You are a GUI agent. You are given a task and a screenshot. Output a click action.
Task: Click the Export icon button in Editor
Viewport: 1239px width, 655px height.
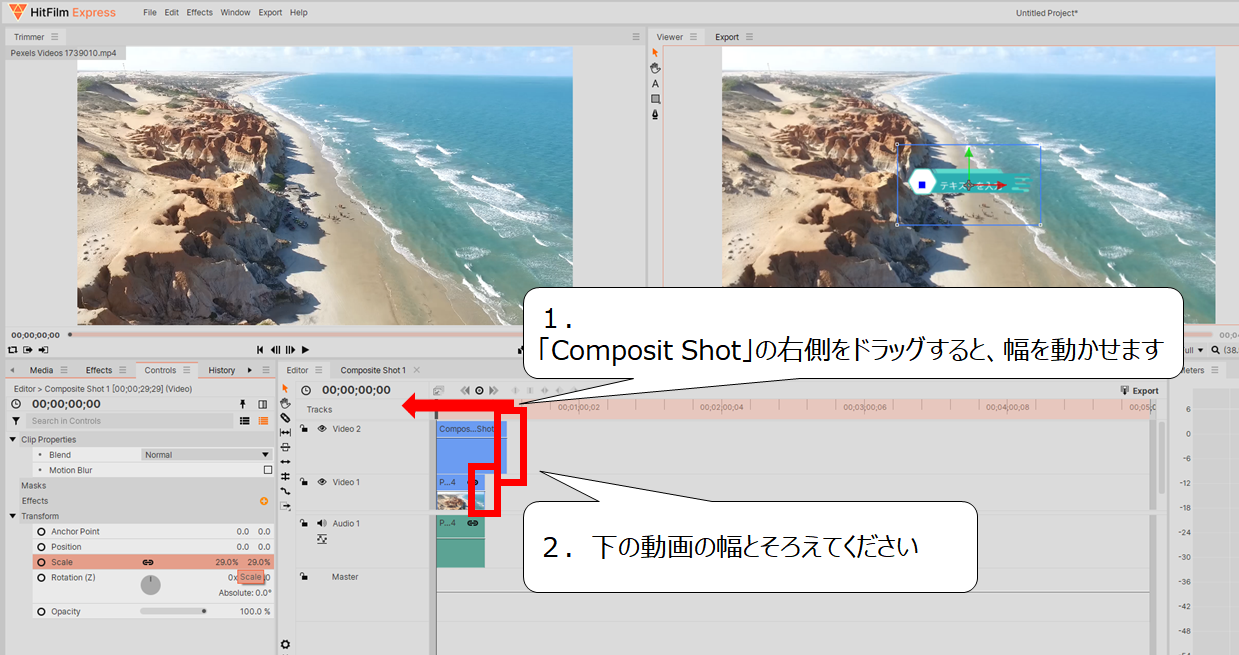1139,390
